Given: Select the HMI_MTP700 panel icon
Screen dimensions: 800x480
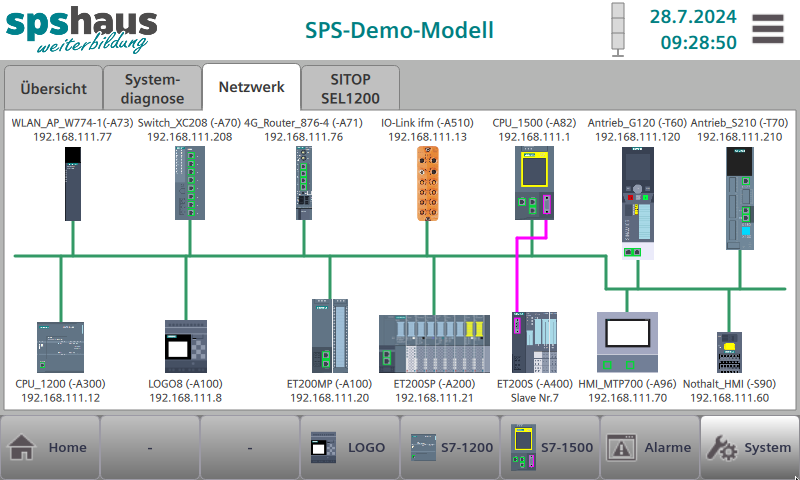Looking at the screenshot, I should pos(628,342).
